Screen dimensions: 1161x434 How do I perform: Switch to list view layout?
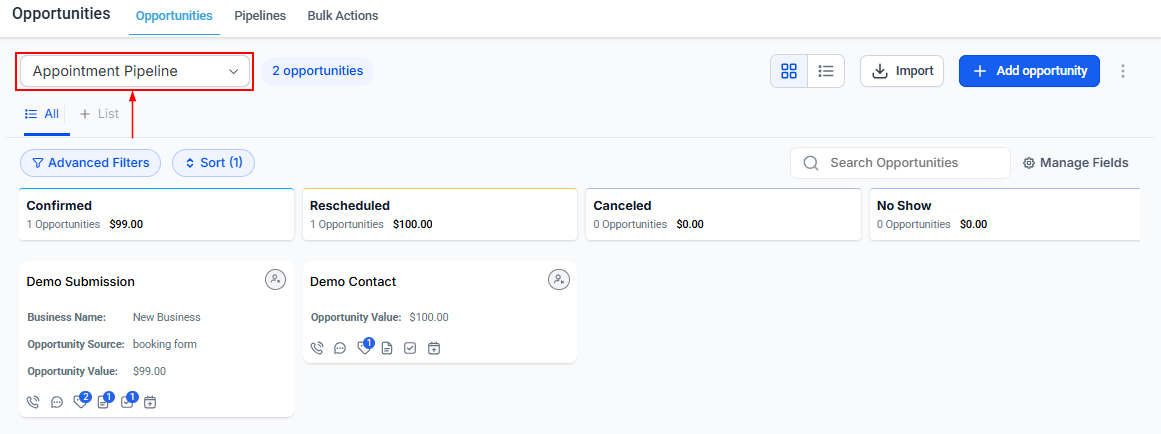(x=826, y=71)
